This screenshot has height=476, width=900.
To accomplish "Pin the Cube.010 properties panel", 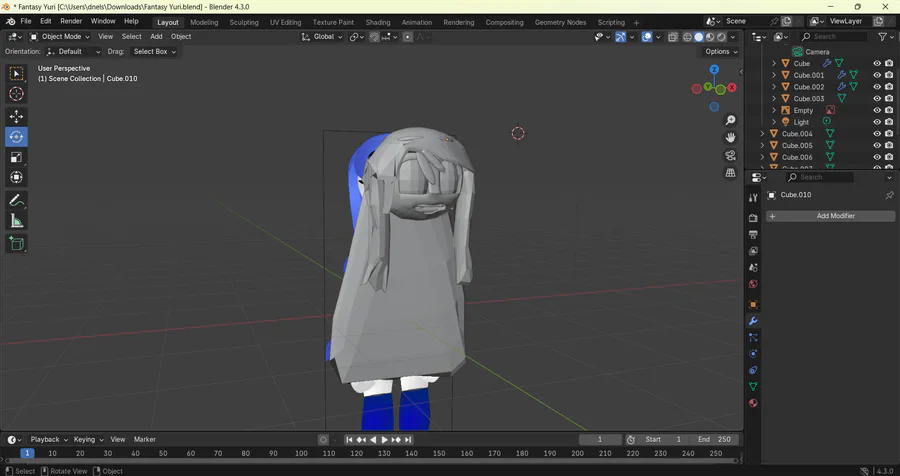I will click(x=889, y=195).
